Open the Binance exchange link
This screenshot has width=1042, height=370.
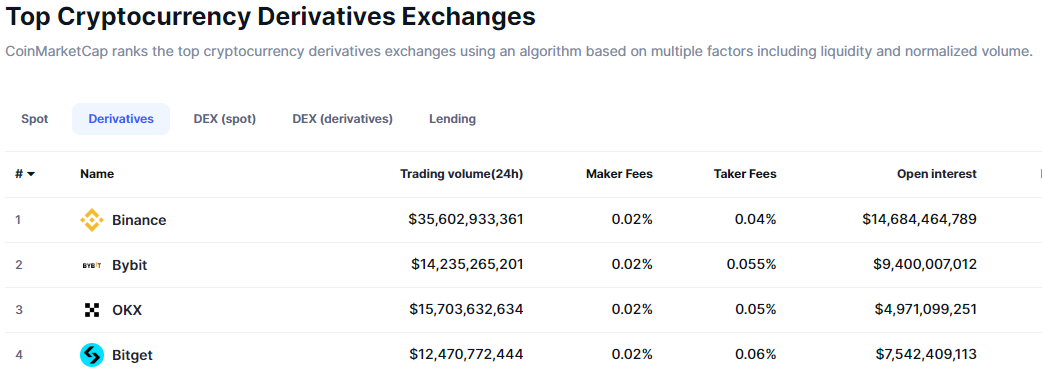point(139,220)
